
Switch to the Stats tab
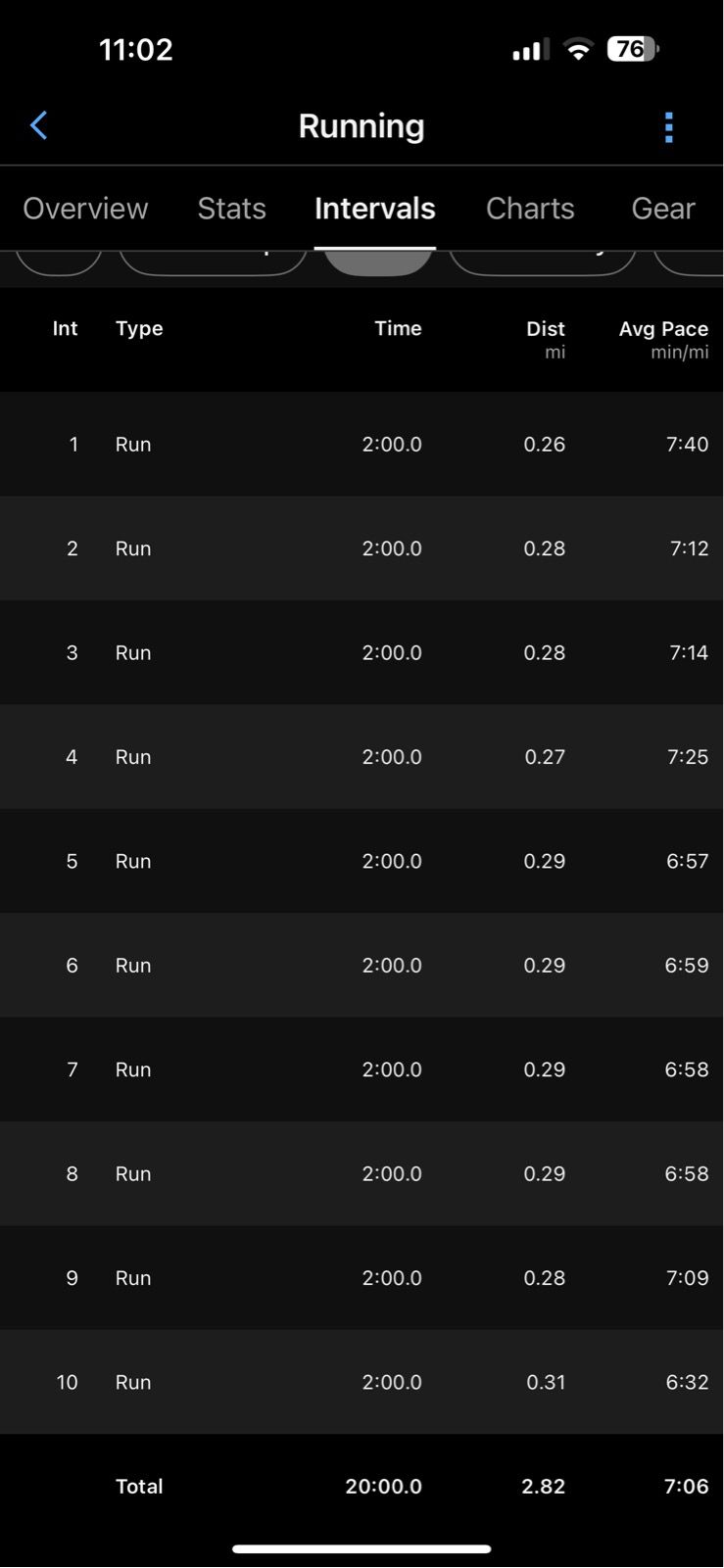232,209
